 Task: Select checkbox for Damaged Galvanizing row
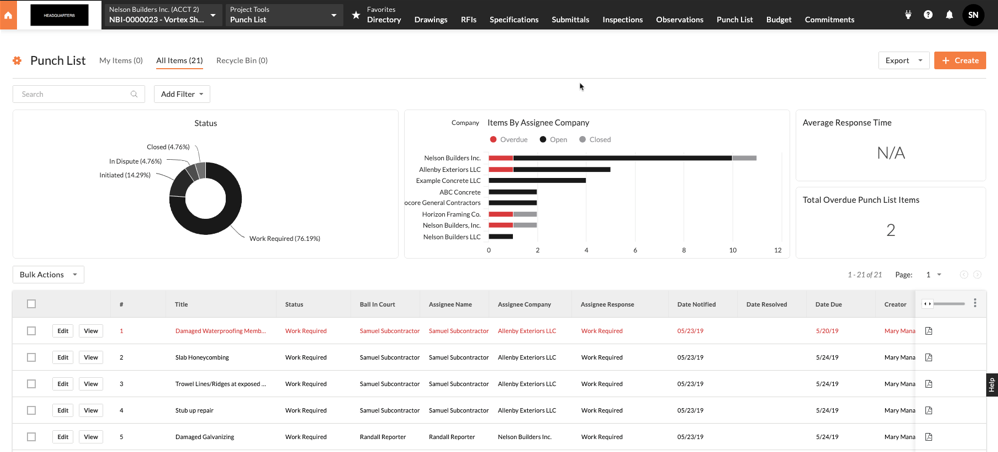click(31, 437)
